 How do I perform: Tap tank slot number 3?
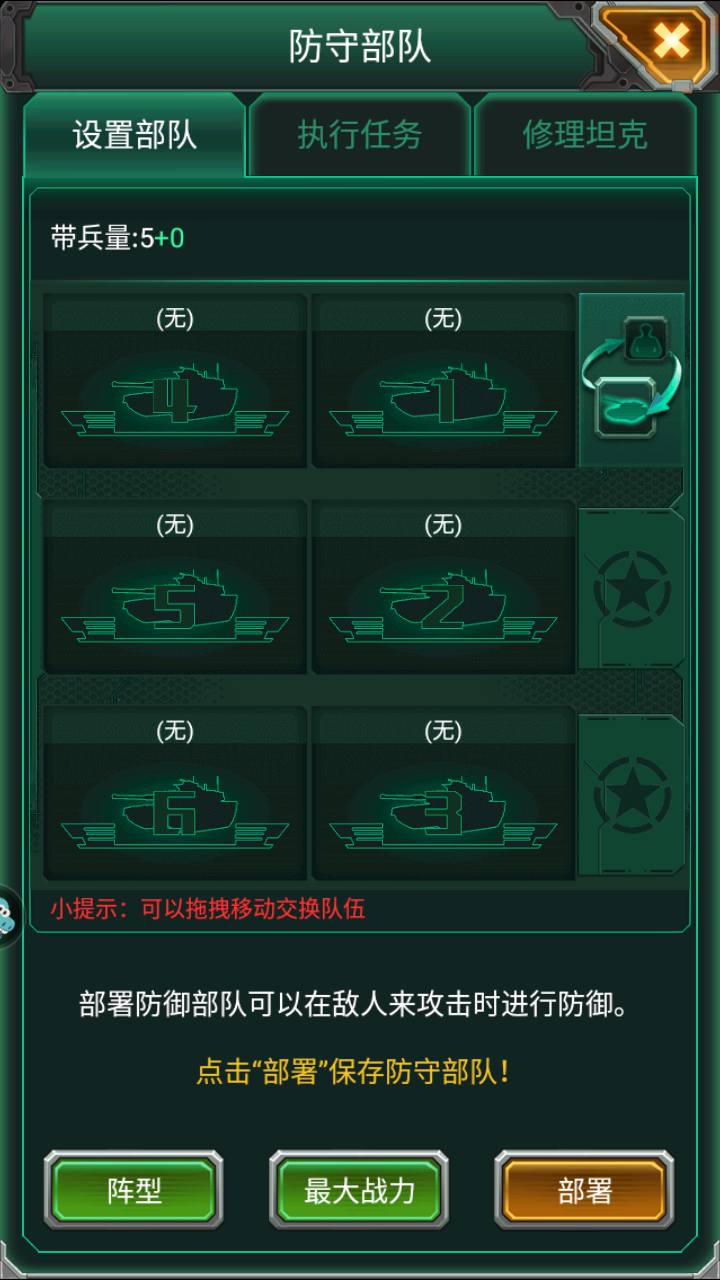[x=443, y=793]
